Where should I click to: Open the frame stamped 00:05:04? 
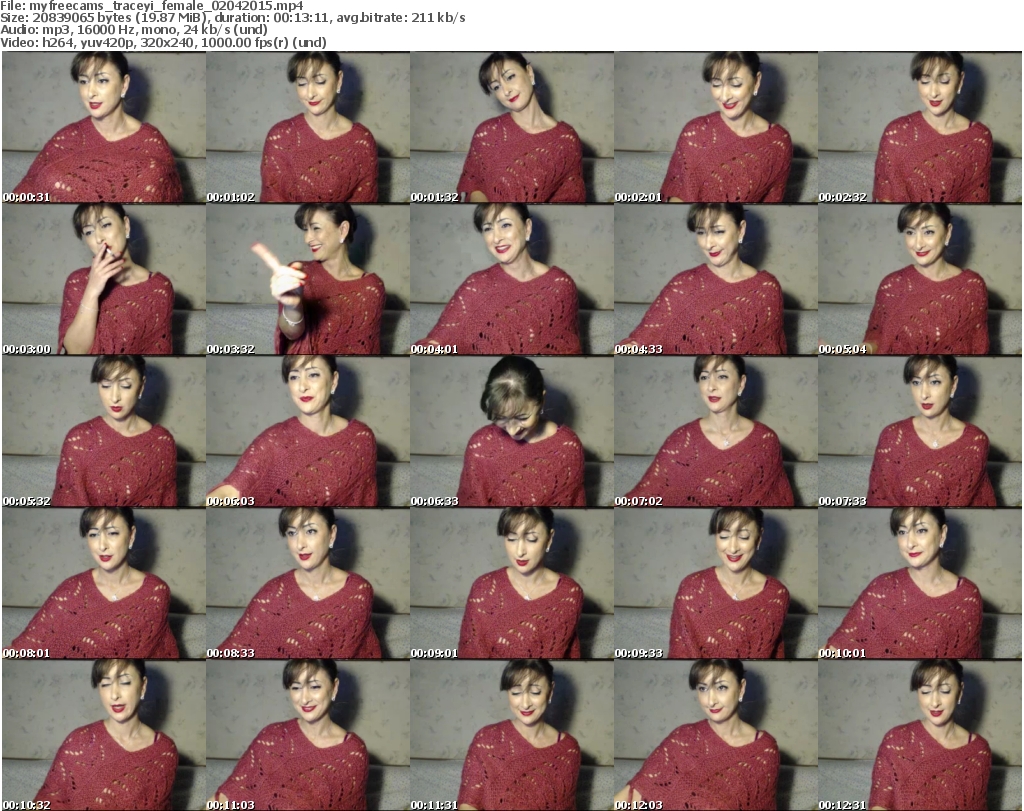click(x=920, y=279)
